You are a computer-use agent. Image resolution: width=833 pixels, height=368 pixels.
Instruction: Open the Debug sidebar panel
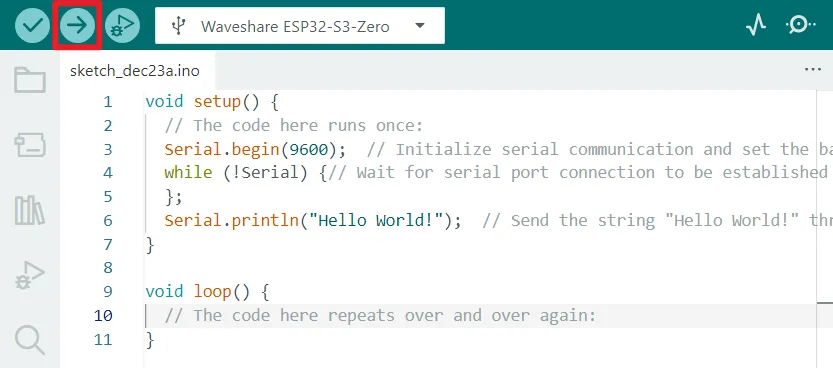pos(30,275)
